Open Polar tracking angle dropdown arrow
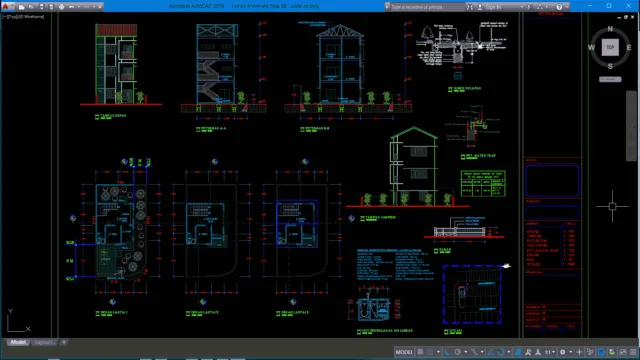This screenshot has width=640, height=360. 466,352
